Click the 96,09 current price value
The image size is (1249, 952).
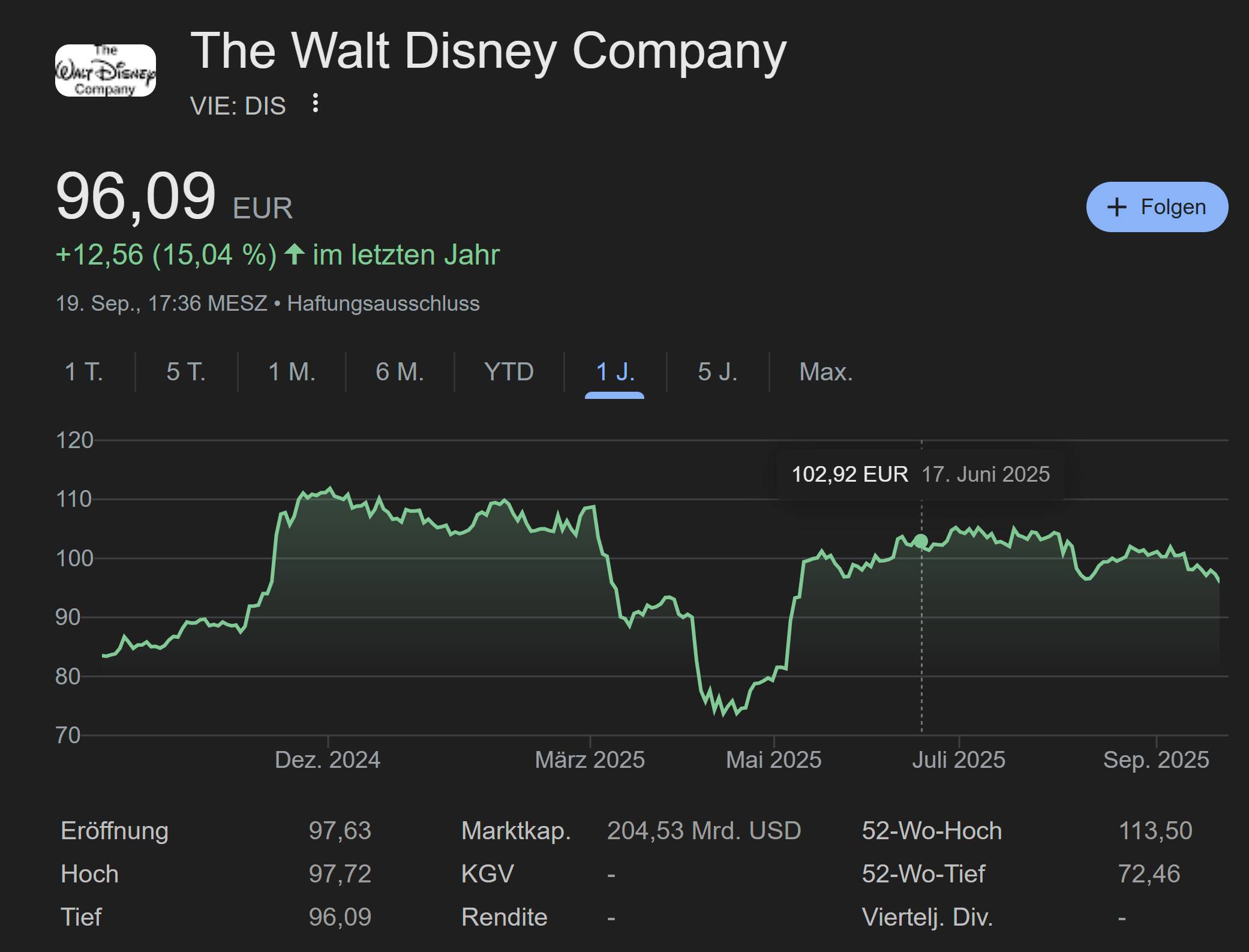[x=136, y=197]
